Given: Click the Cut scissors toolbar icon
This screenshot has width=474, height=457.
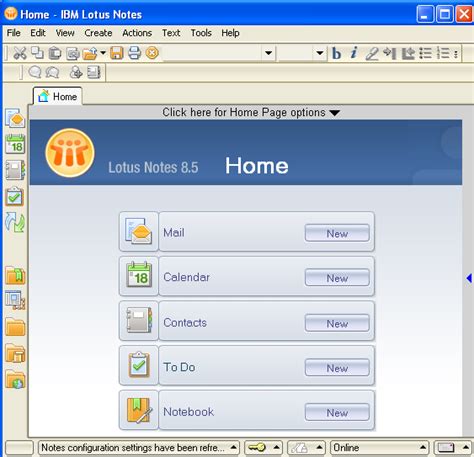Looking at the screenshot, I should [20, 53].
